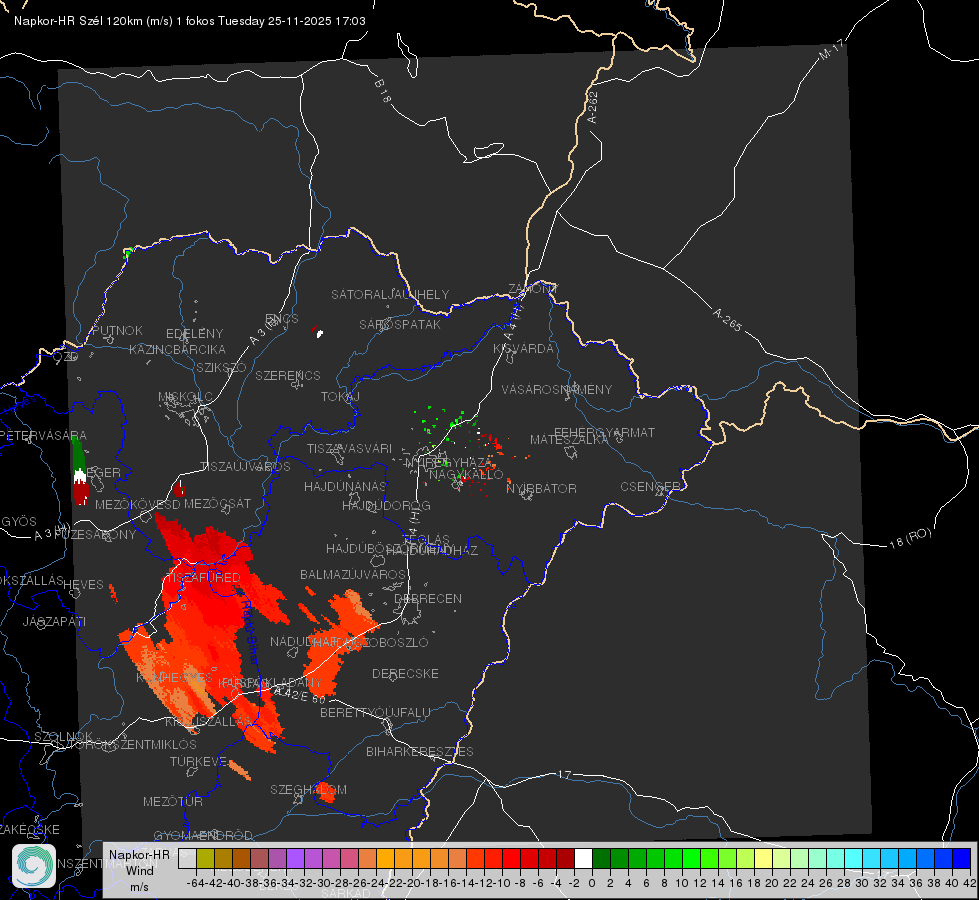The height and width of the screenshot is (900, 979).
Task: Click the EDELÉNY town label
Action: click(x=194, y=334)
